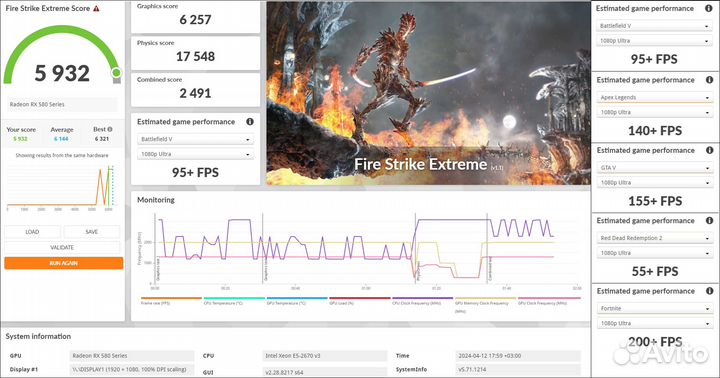Open the Battlefield V dropdown below Combined score
Viewport: 720px width, 378px height.
[x=195, y=139]
